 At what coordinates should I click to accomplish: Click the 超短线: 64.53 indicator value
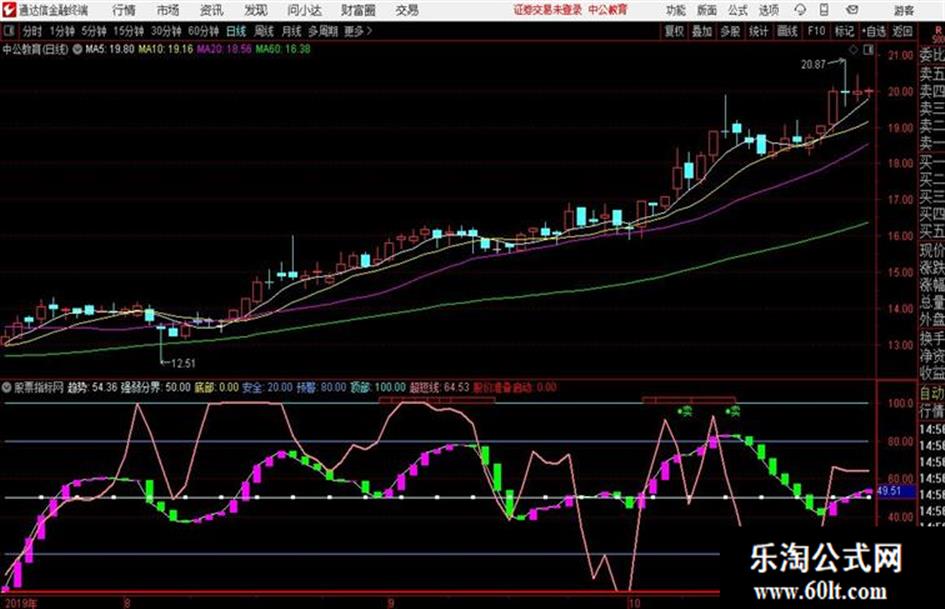tap(439, 388)
